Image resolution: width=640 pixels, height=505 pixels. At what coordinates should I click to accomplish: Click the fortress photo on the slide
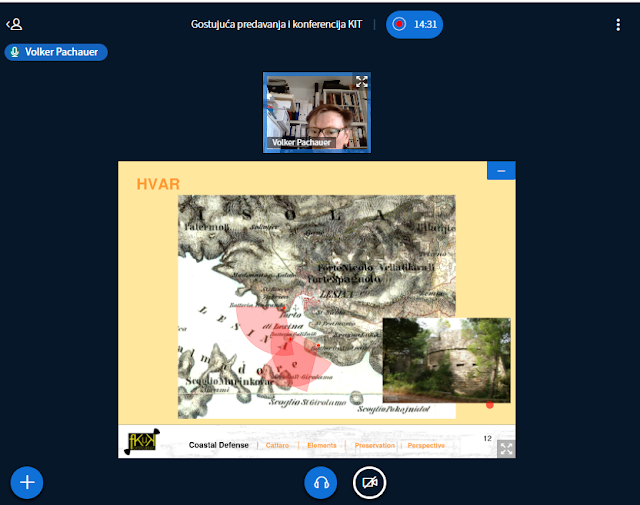point(447,360)
